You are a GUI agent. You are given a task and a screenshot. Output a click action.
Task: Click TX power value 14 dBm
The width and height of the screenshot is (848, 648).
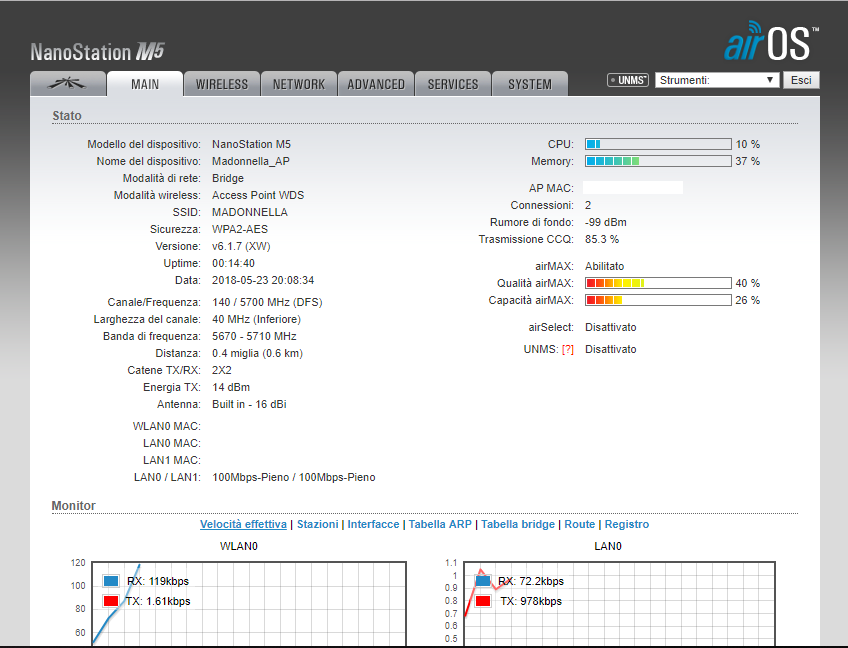click(231, 387)
